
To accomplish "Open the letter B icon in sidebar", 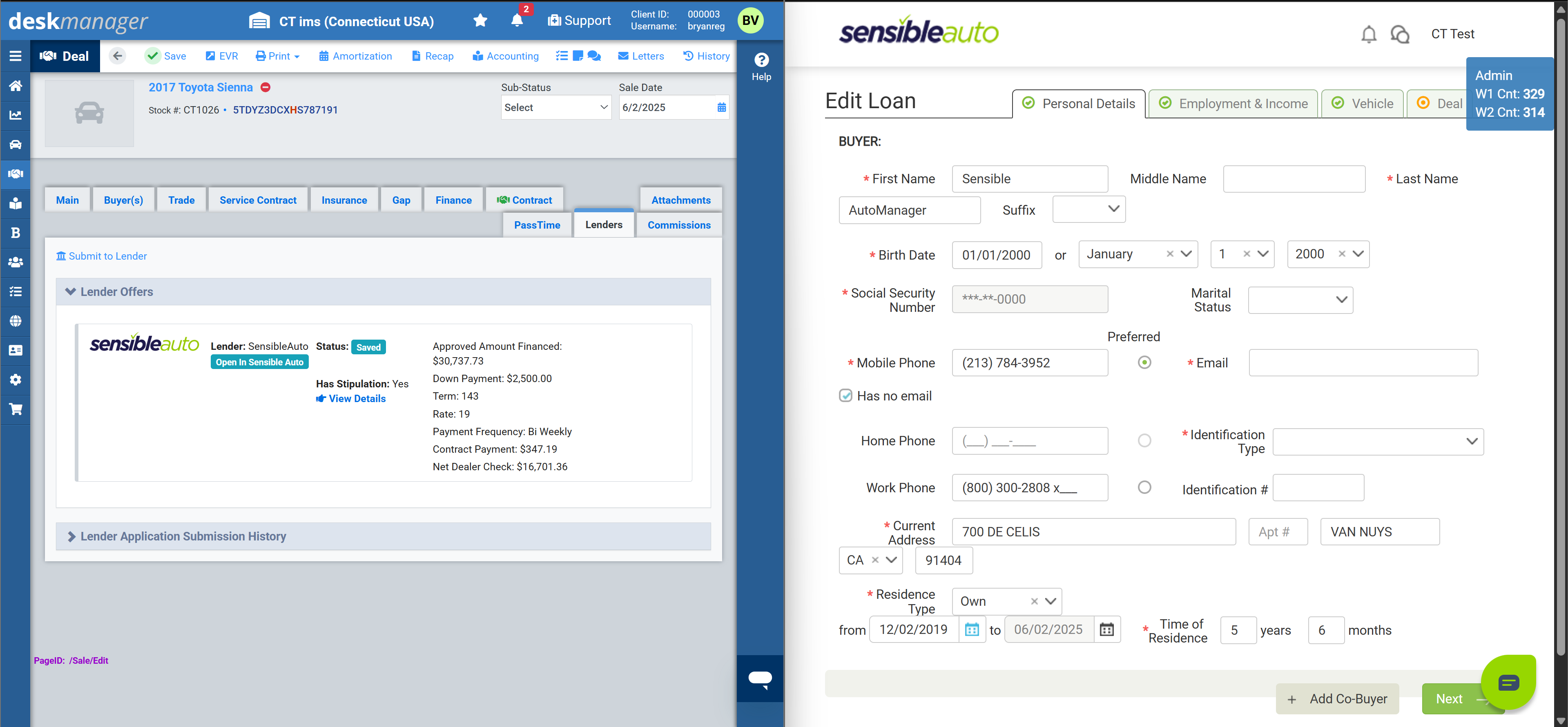I will point(15,233).
